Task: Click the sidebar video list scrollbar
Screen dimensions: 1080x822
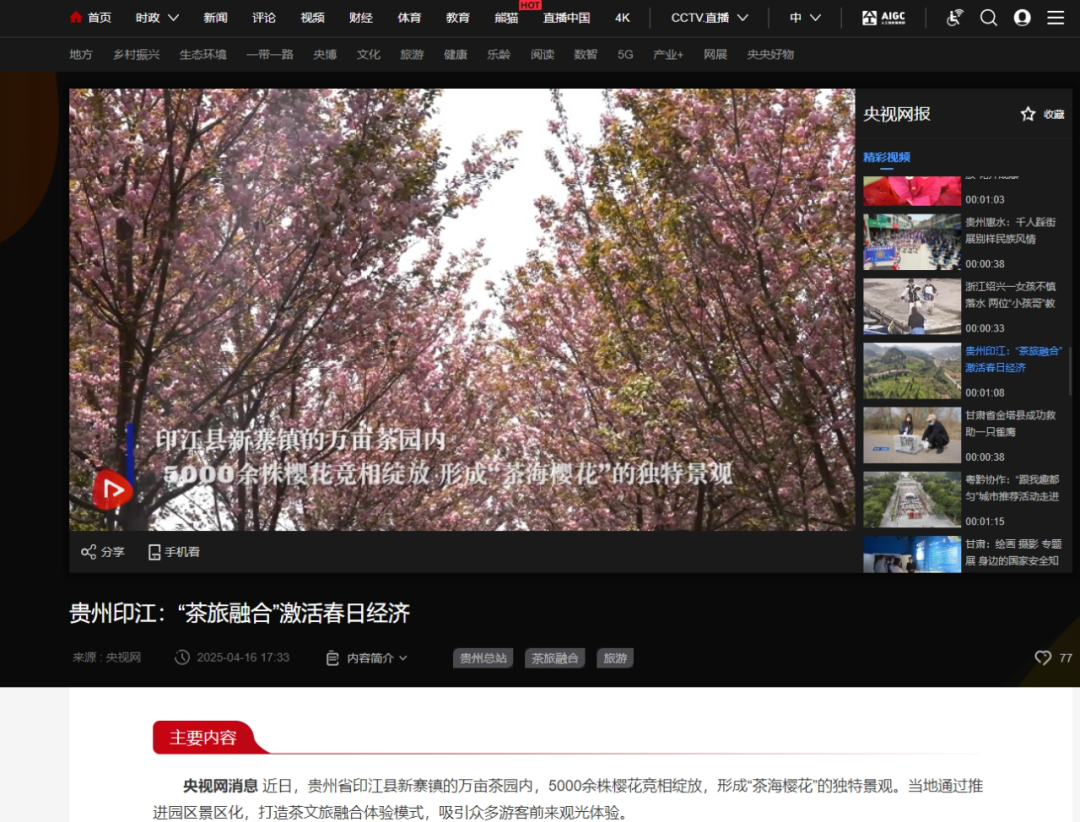Action: coord(1070,373)
